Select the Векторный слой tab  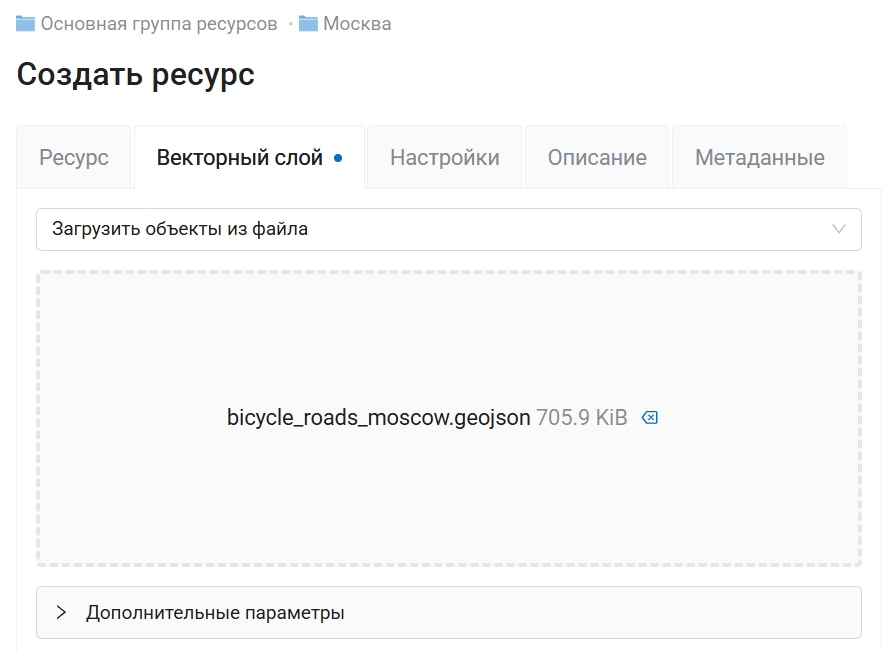(x=239, y=158)
